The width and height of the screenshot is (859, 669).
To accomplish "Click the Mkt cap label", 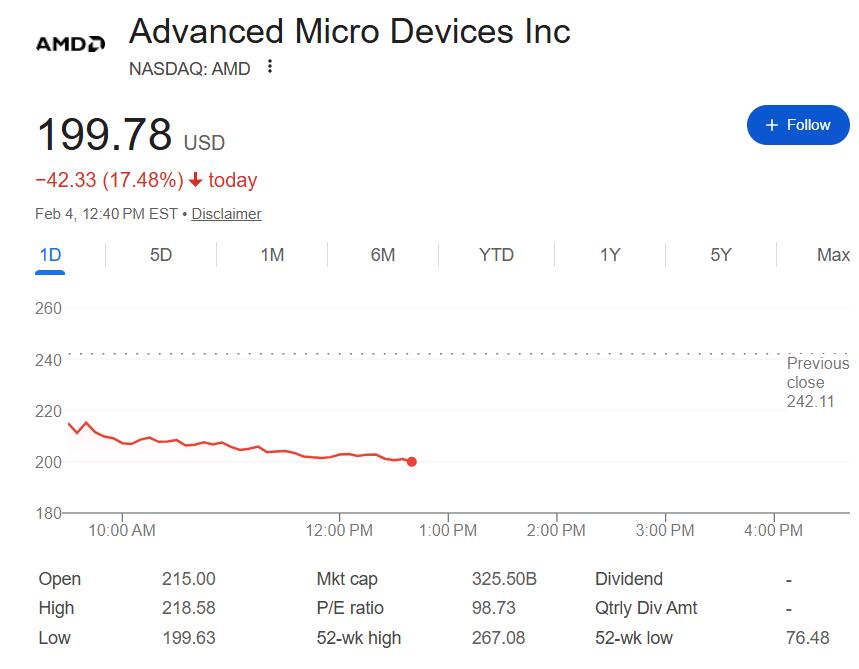I will (347, 579).
